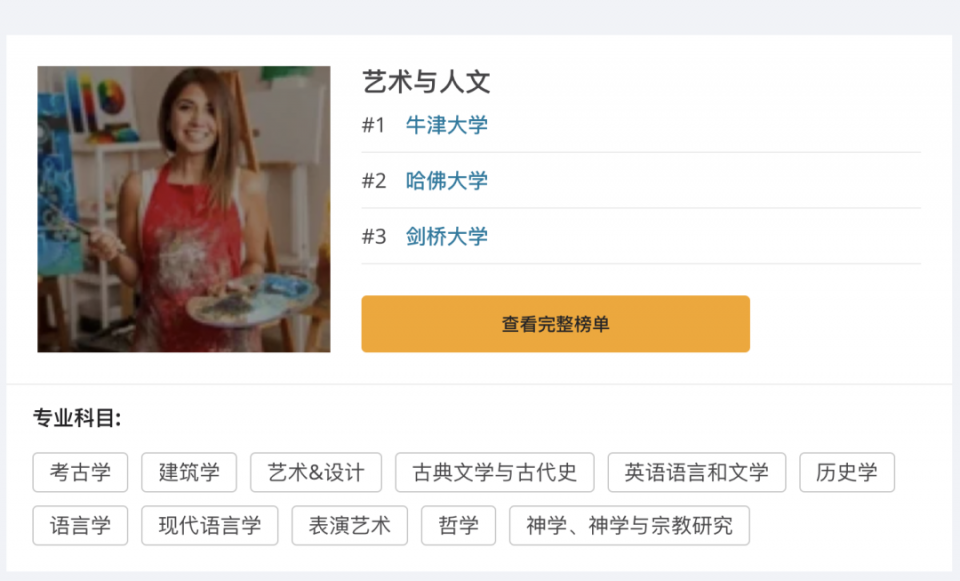The width and height of the screenshot is (960, 581).
Task: Click the 专业科目 label
Action: coord(77,418)
